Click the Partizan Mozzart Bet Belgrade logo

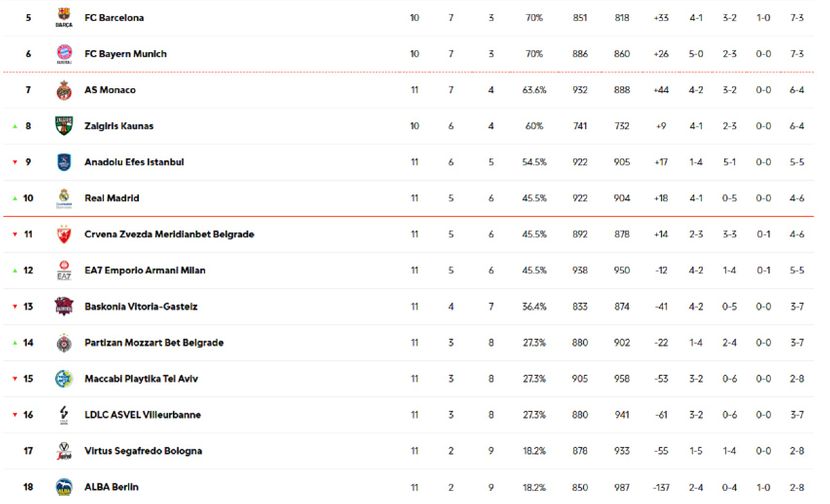click(64, 342)
